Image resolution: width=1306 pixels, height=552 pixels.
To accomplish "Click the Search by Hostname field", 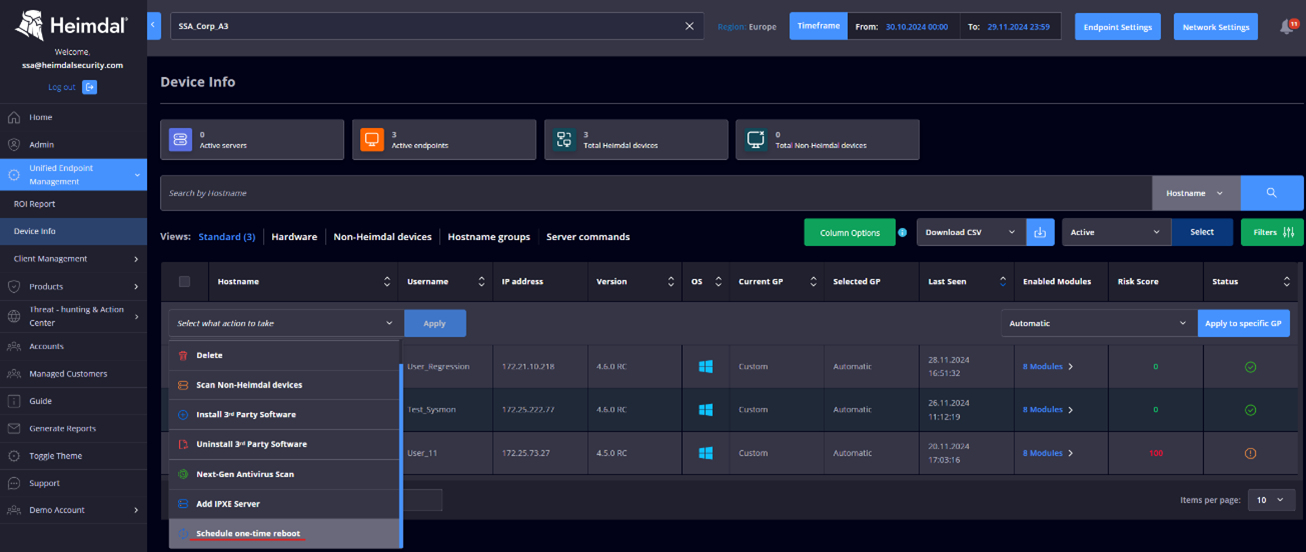I will pyautogui.click(x=655, y=193).
